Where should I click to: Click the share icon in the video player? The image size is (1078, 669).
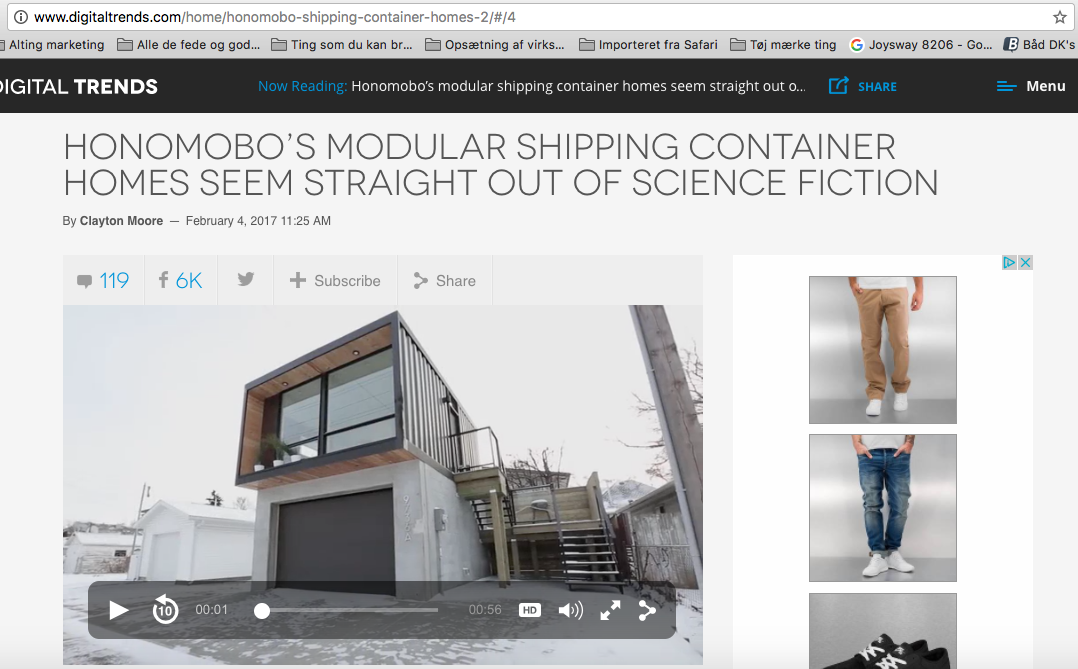[x=647, y=610]
